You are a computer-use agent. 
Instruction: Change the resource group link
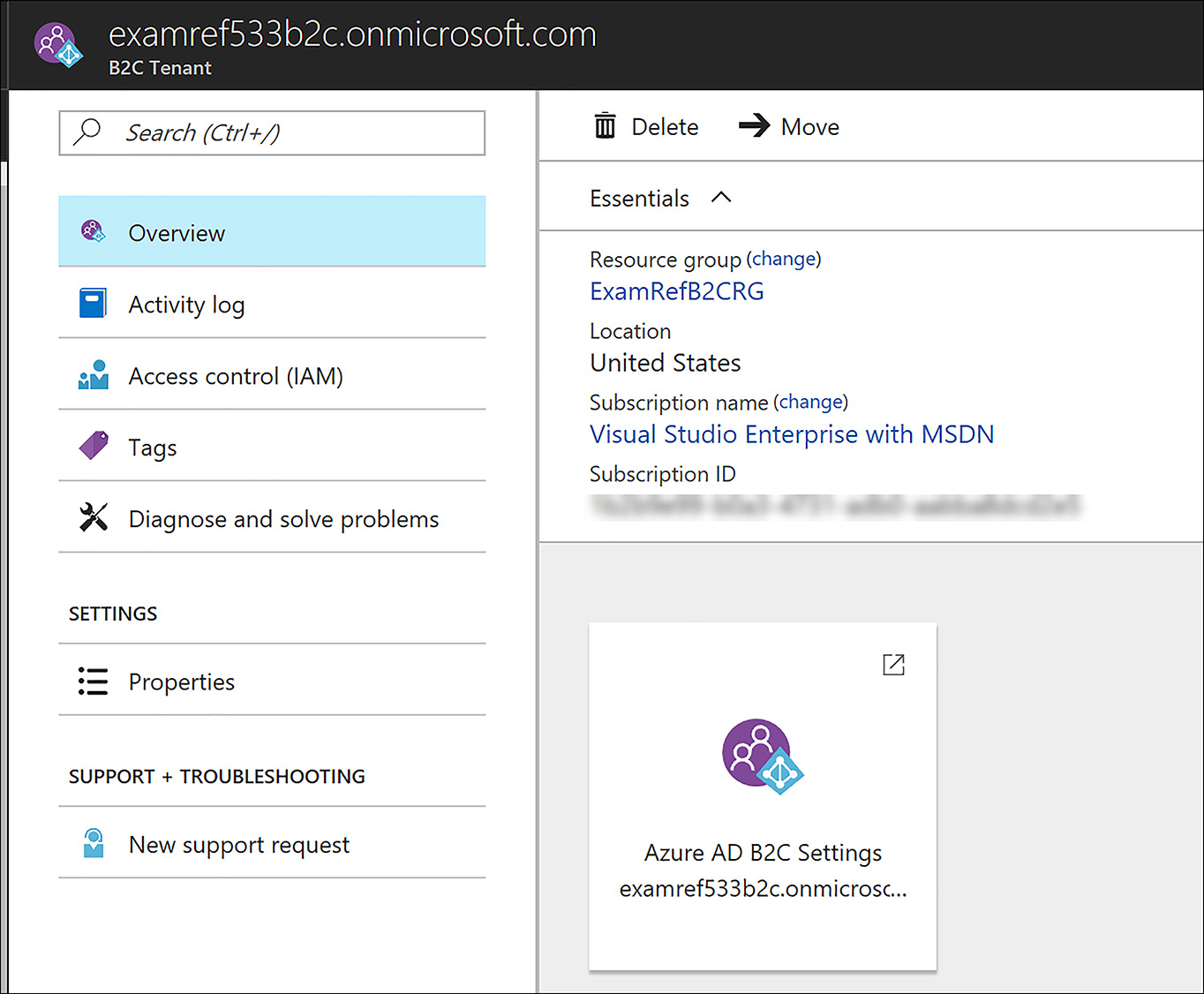[x=784, y=259]
